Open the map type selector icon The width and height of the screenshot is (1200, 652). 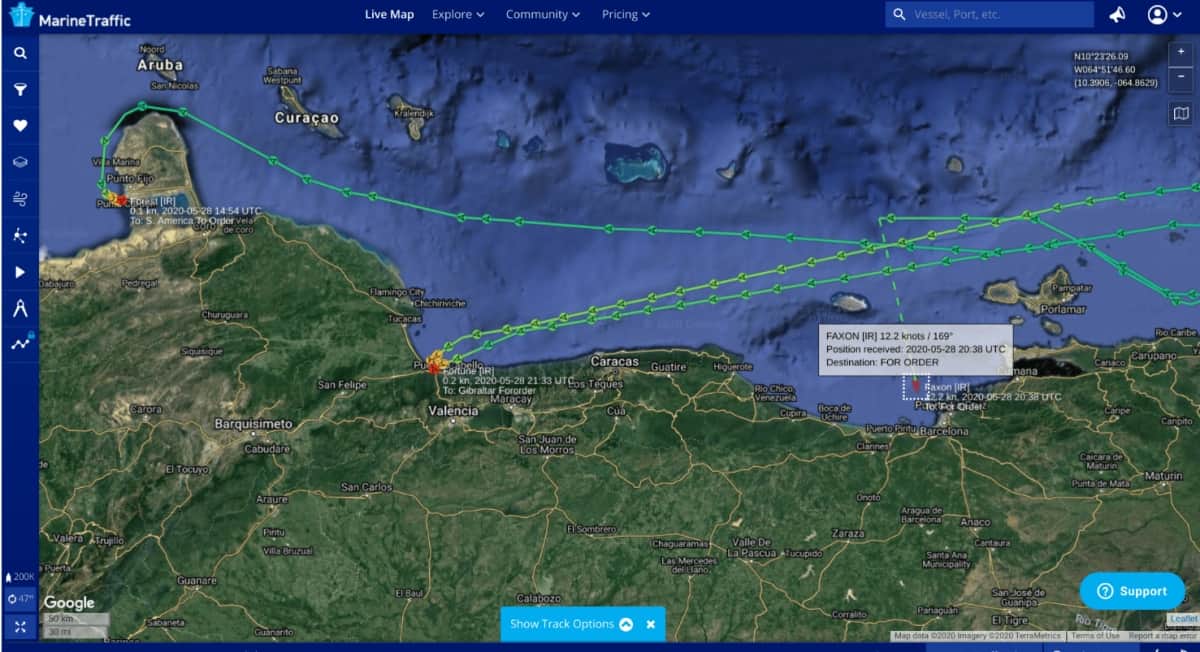point(1181,114)
